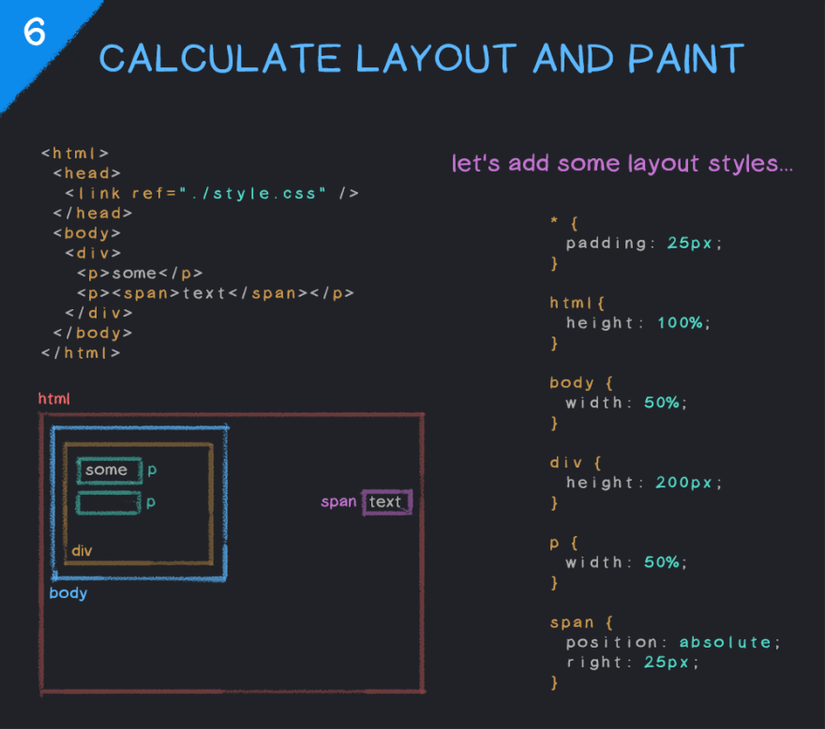This screenshot has height=729, width=825.
Task: Click the 'some' paragraph box
Action: point(109,470)
